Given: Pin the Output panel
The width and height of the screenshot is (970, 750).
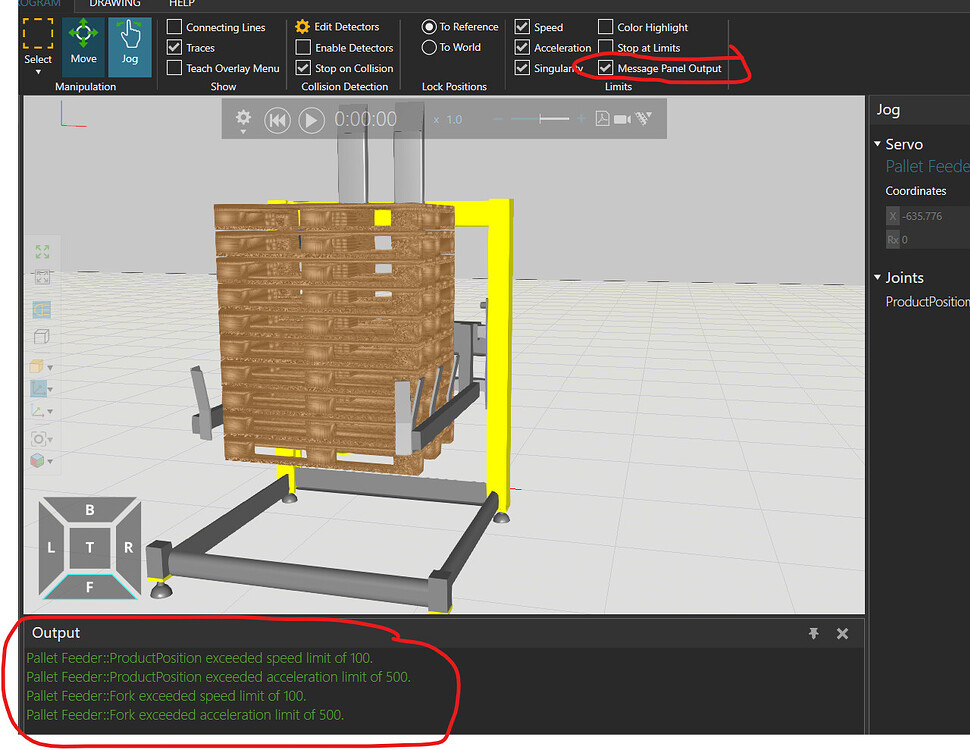Looking at the screenshot, I should point(813,633).
